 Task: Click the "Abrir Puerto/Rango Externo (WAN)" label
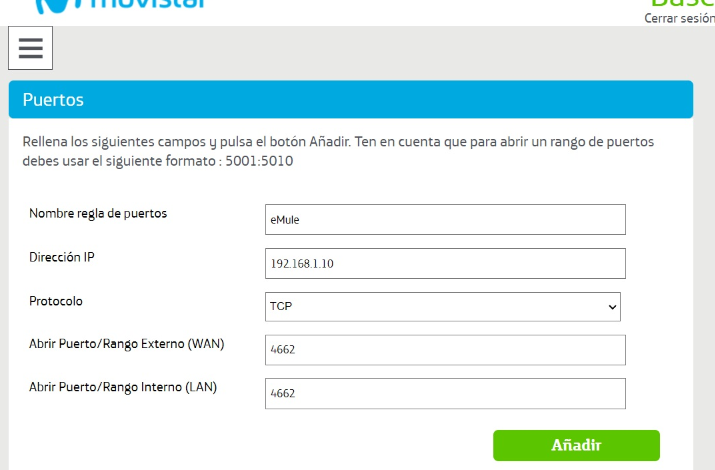pyautogui.click(x=126, y=344)
